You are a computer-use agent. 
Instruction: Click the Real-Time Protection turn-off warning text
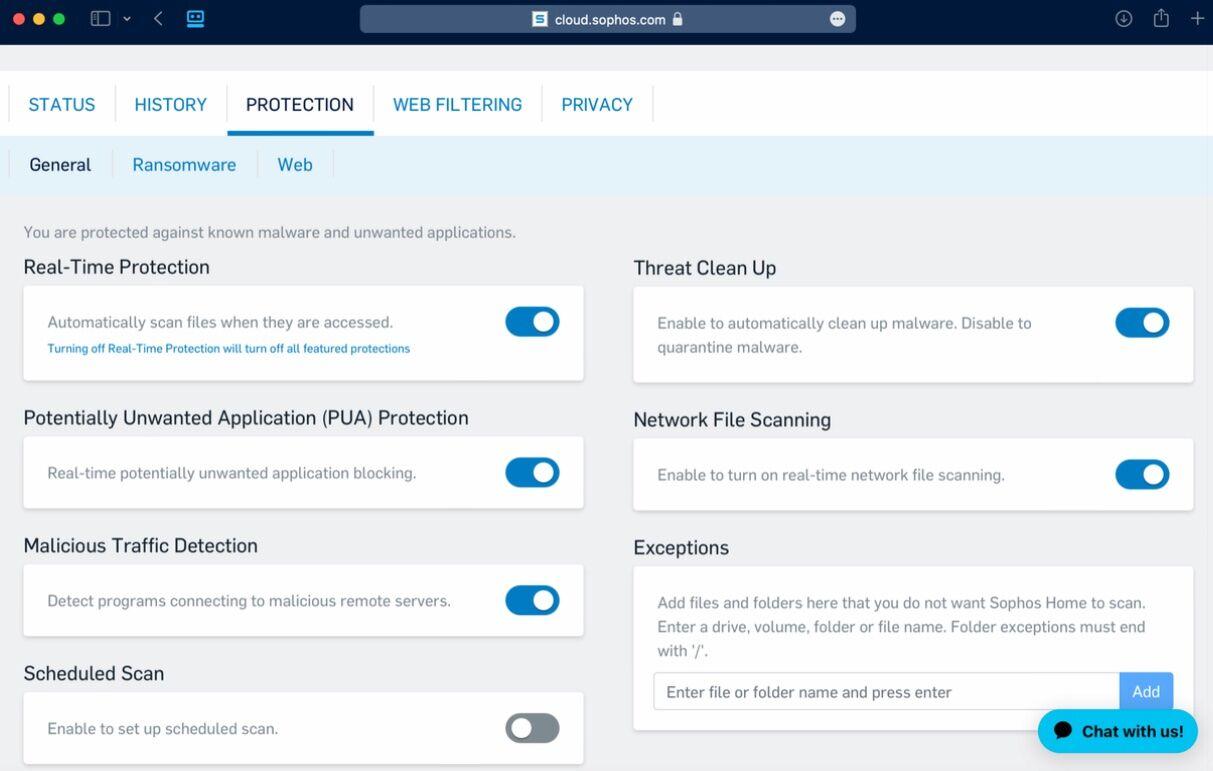click(x=229, y=349)
